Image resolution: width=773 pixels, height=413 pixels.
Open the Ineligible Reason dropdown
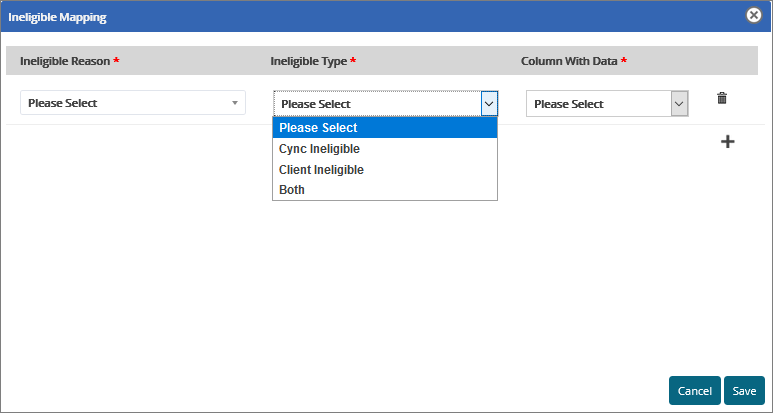132,103
